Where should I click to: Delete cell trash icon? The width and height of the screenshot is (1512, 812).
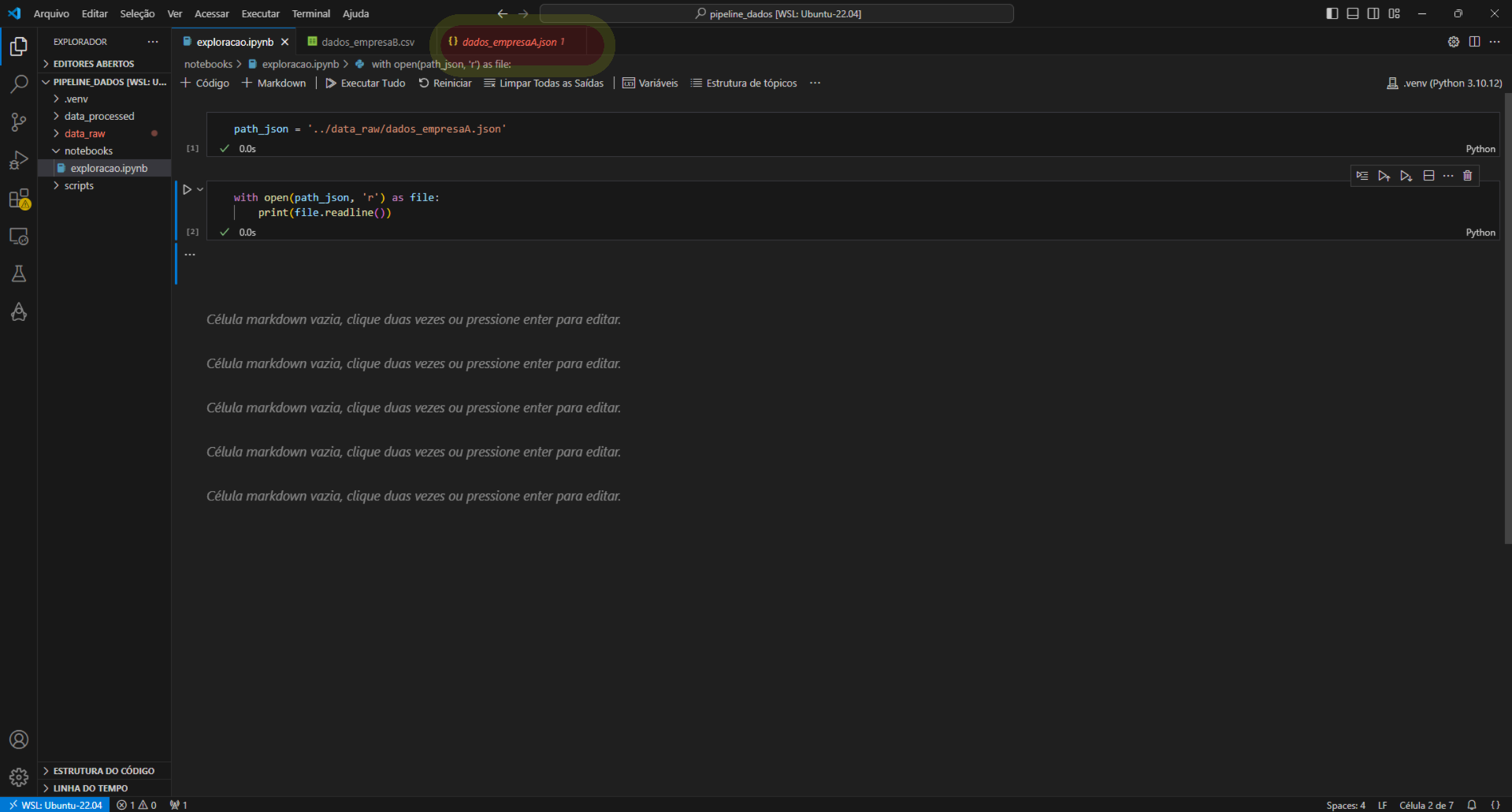pyautogui.click(x=1468, y=176)
